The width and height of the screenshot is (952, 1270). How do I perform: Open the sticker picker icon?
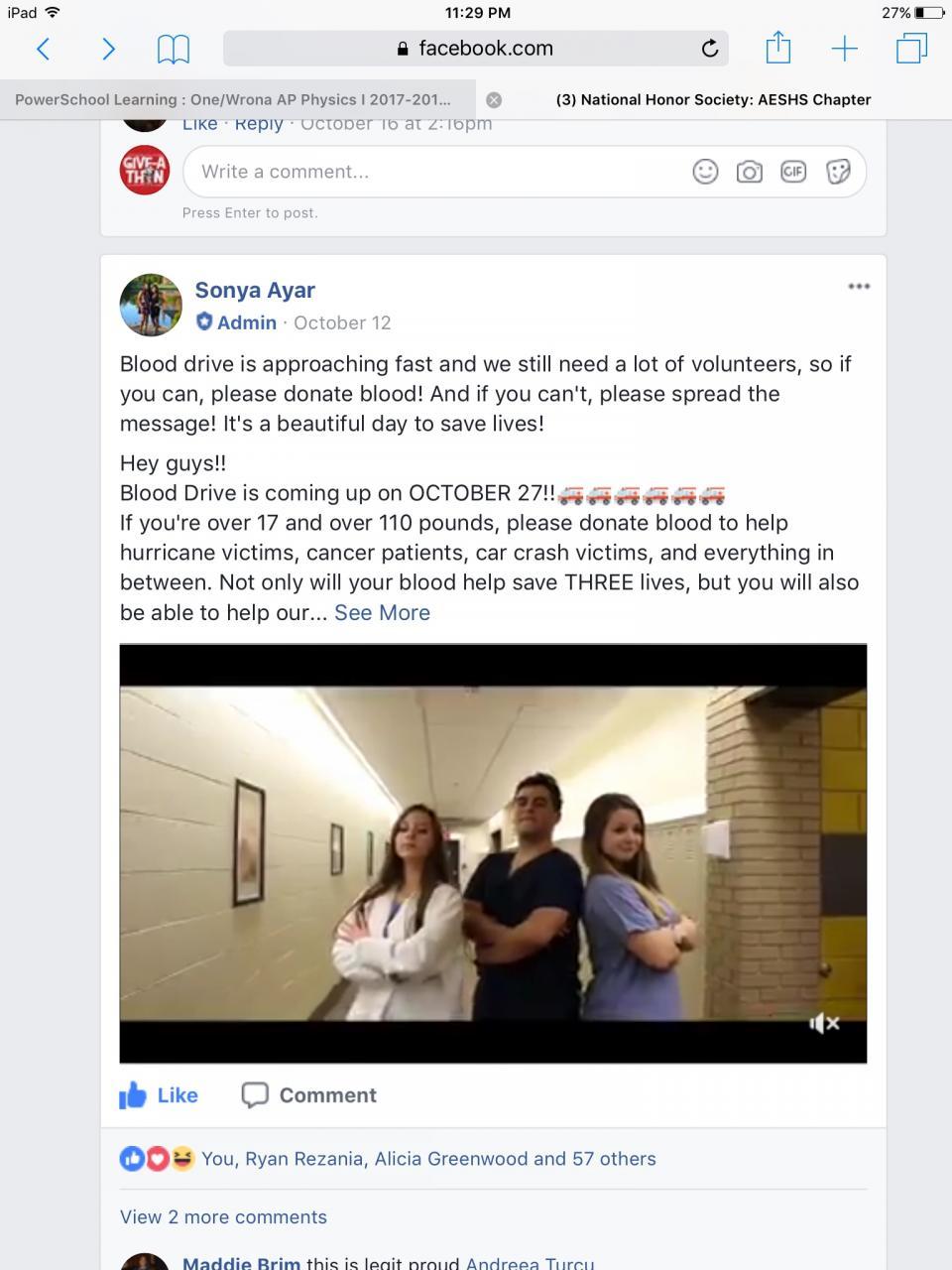click(x=838, y=172)
